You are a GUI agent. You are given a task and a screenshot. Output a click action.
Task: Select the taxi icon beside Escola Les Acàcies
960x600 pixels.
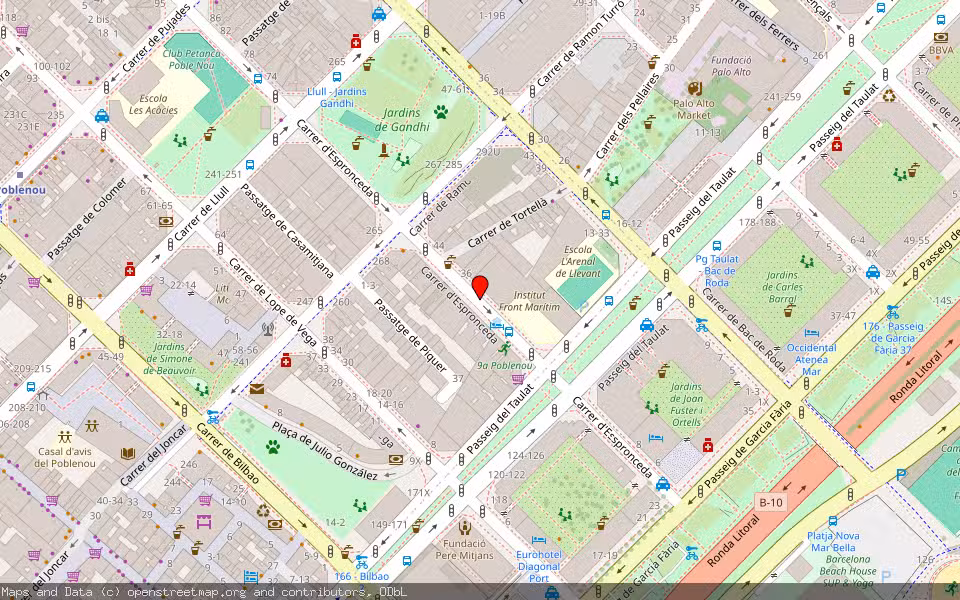point(102,116)
